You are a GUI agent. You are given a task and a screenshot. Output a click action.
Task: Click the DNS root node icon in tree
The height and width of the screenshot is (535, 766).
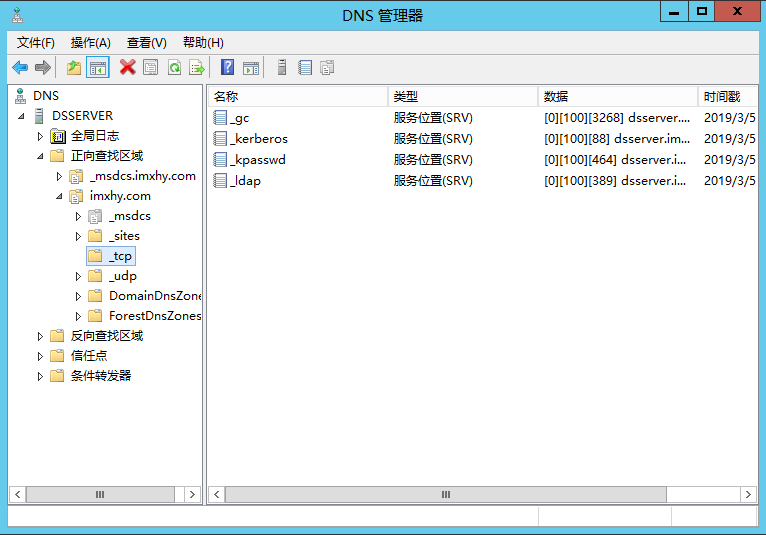point(20,96)
